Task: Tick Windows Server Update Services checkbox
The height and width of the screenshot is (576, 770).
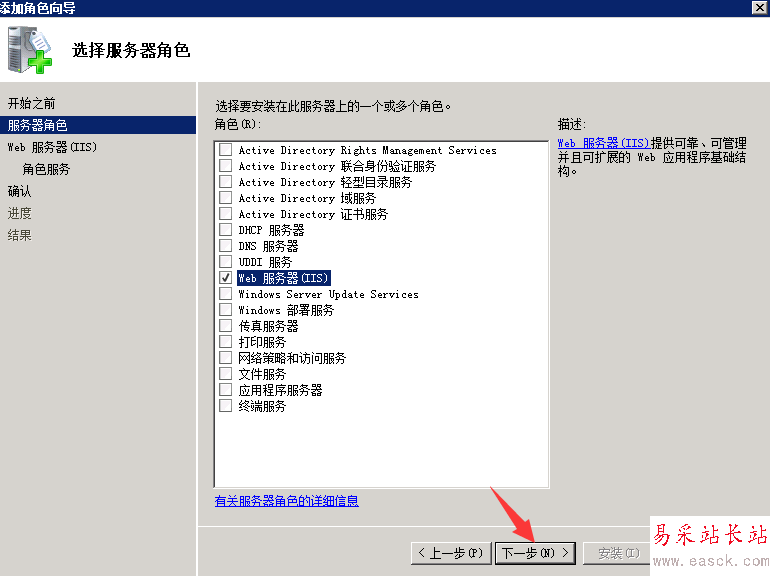Action: click(225, 294)
